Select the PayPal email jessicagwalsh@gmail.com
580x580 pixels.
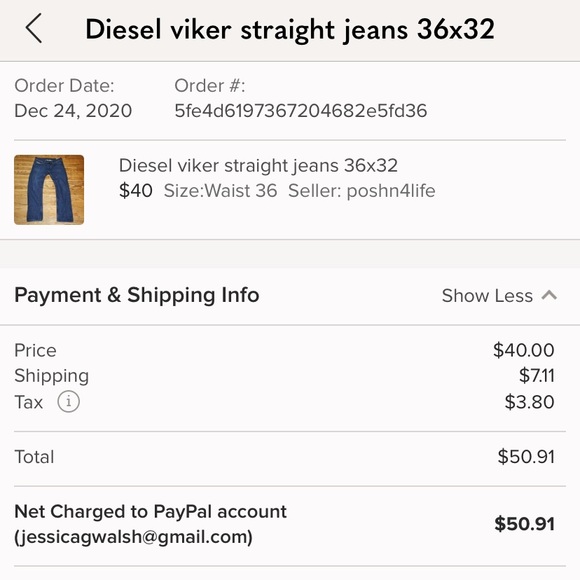(134, 537)
